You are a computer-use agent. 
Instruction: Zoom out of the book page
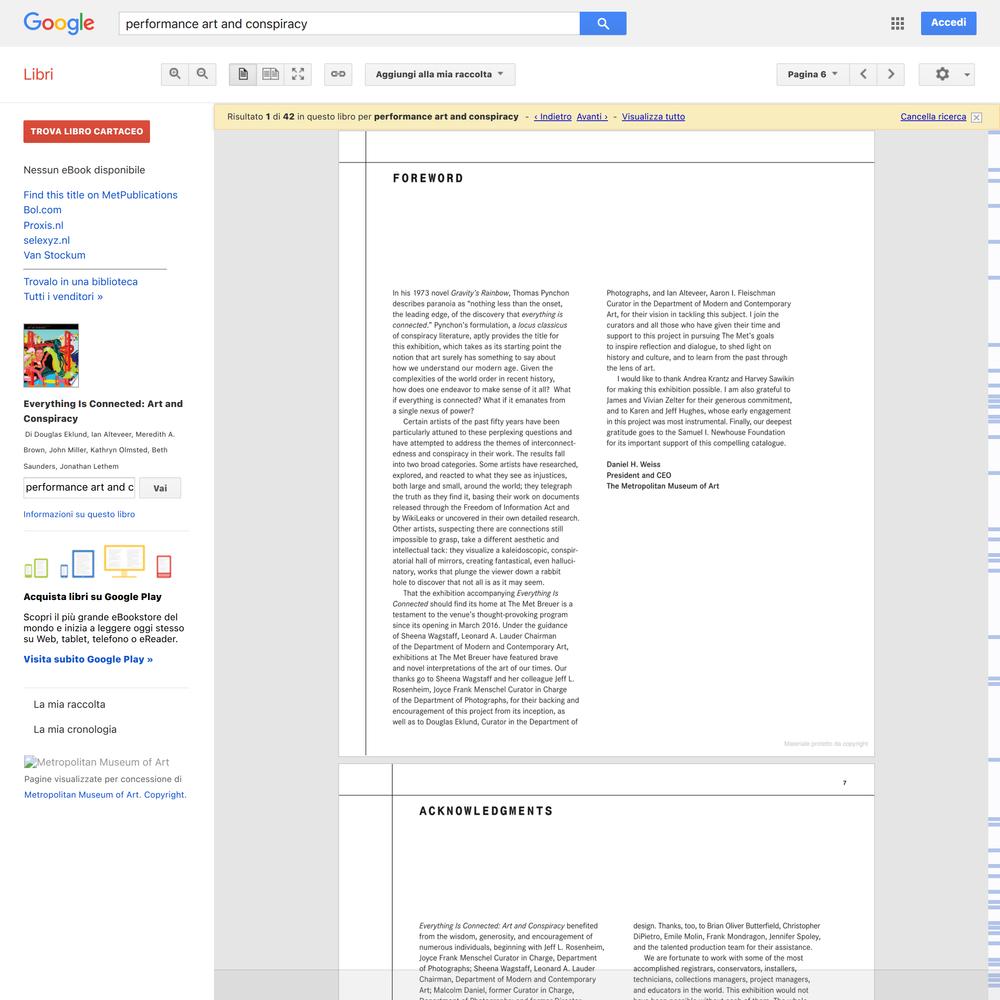(x=202, y=74)
